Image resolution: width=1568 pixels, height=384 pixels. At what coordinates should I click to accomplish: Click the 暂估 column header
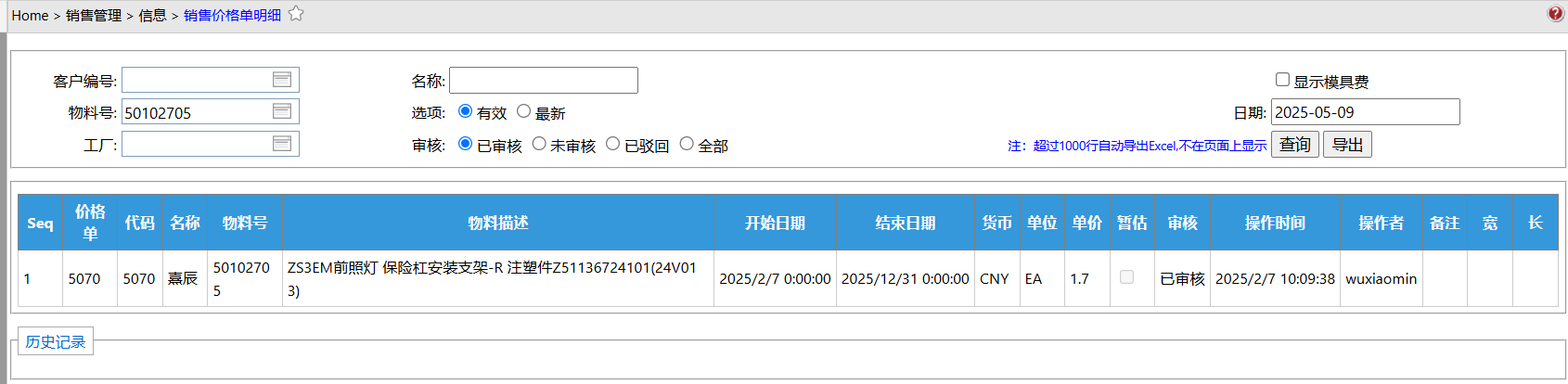1132,223
